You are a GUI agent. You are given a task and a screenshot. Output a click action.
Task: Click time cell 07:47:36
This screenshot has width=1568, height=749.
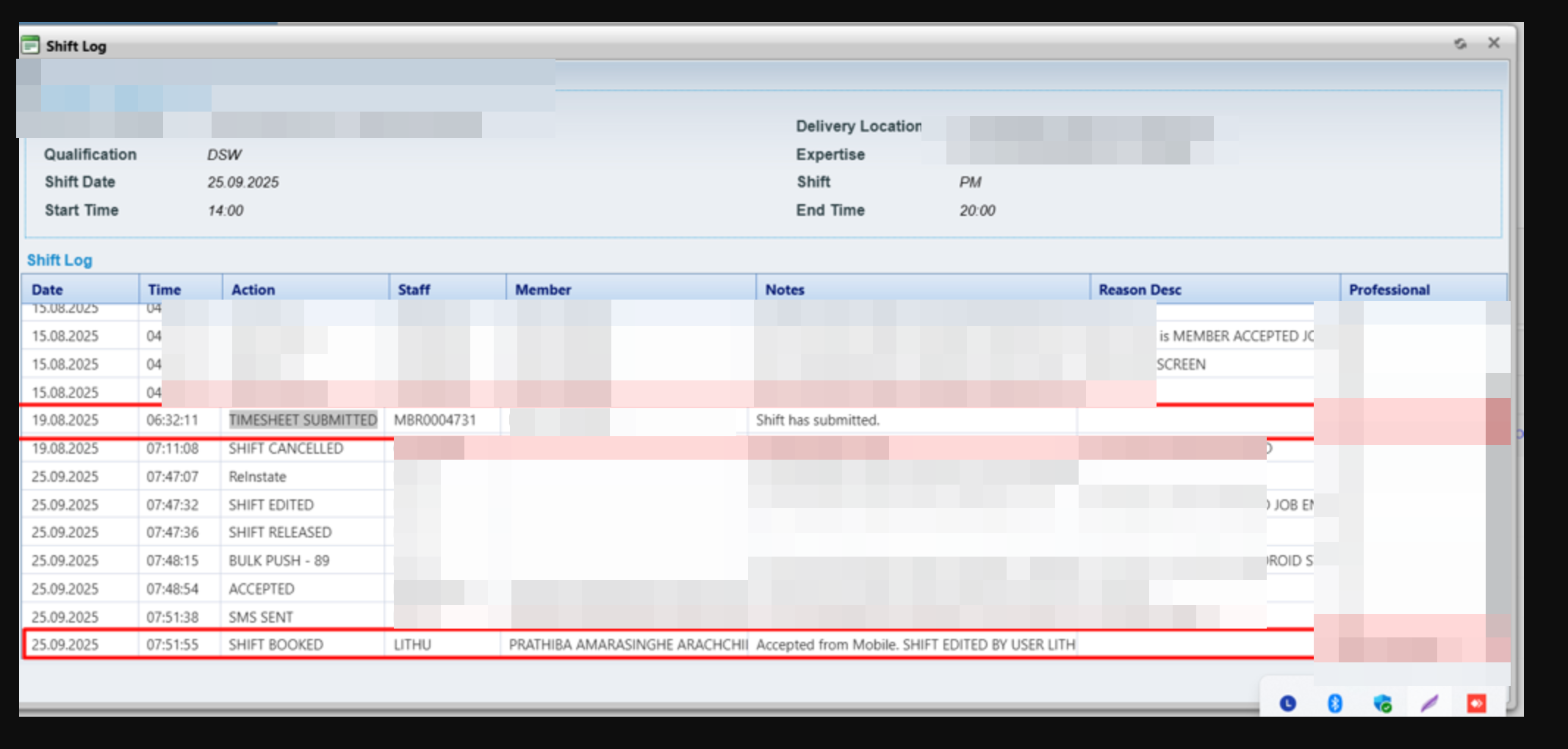[172, 532]
